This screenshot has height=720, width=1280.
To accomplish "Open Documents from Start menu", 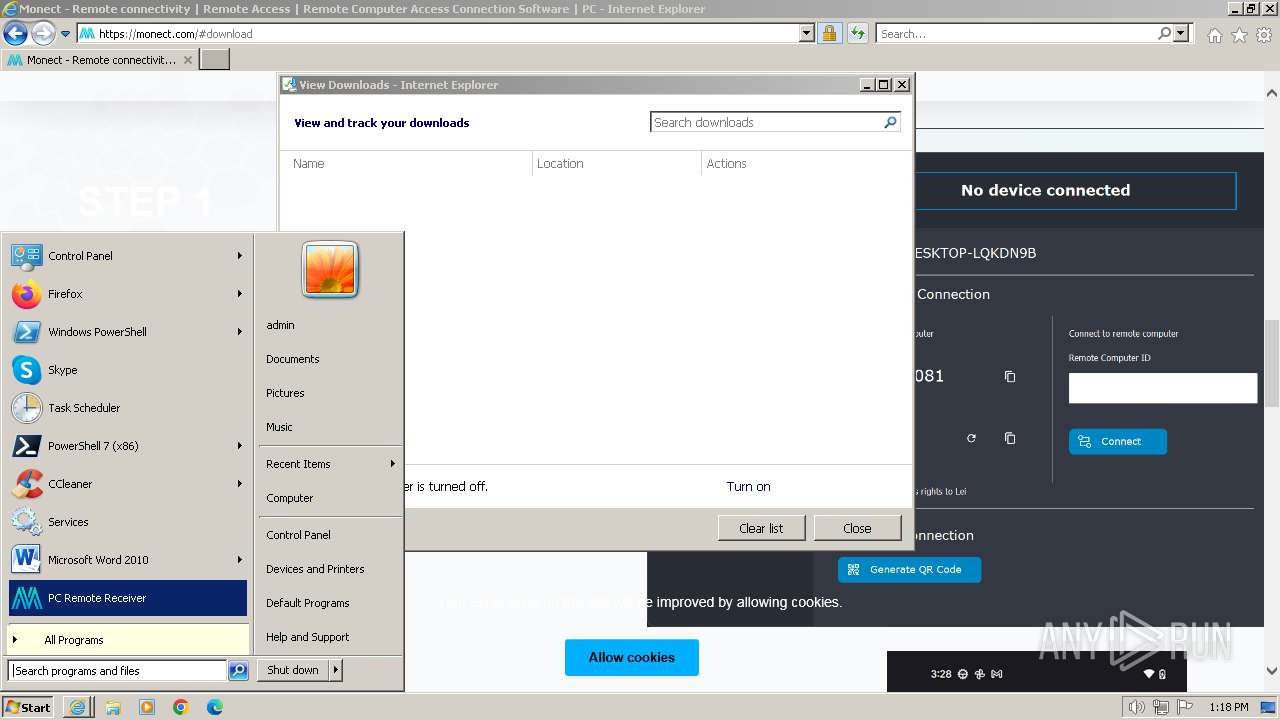I will point(293,359).
